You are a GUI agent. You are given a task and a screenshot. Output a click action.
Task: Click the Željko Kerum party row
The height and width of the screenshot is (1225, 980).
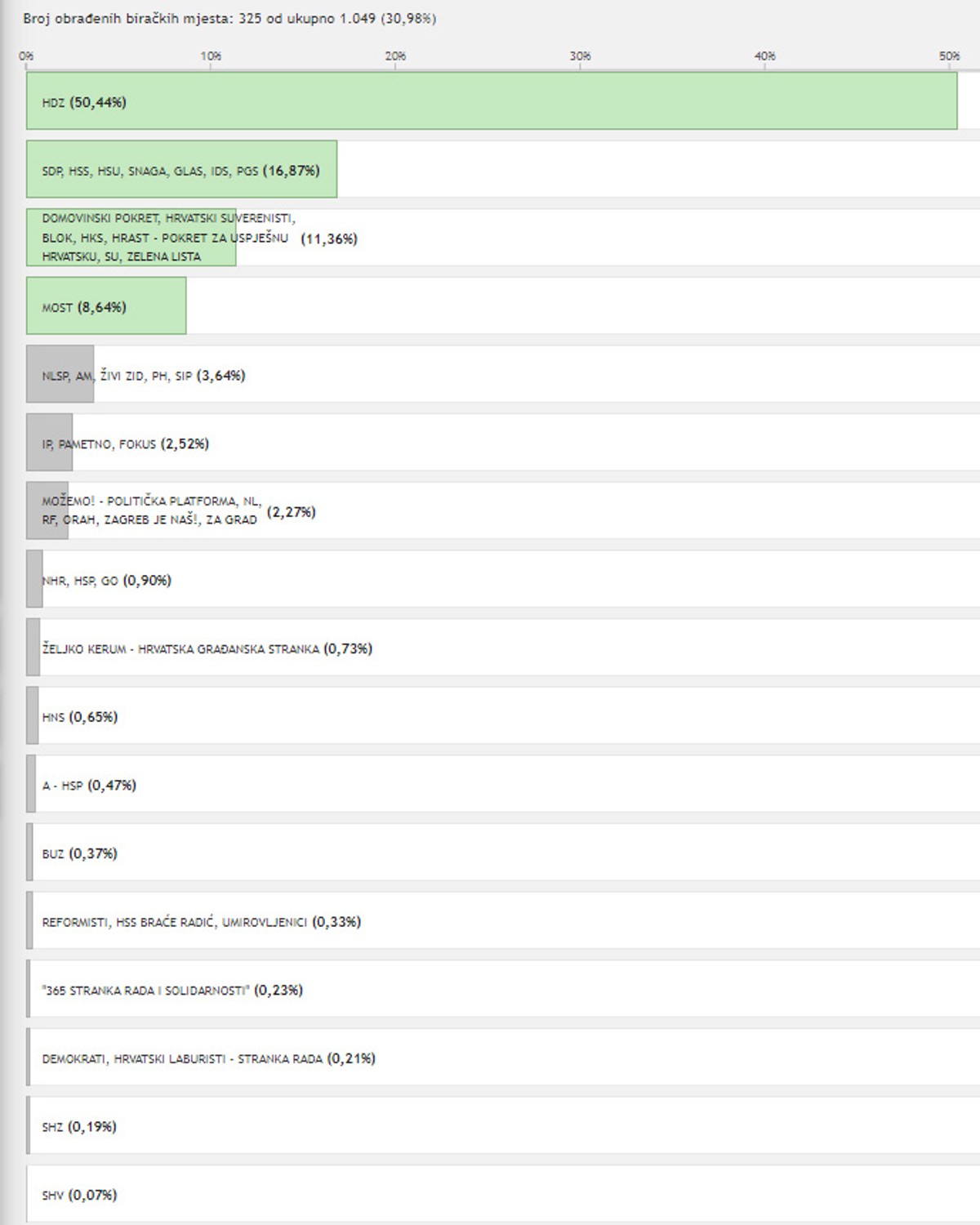click(503, 648)
